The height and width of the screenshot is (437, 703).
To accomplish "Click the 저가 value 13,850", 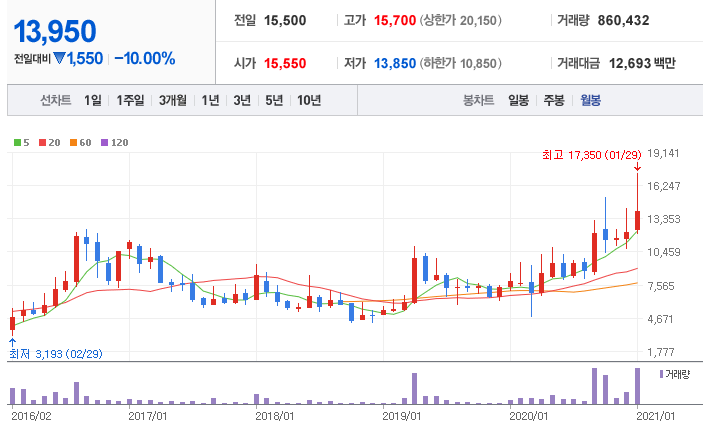I will [x=395, y=64].
